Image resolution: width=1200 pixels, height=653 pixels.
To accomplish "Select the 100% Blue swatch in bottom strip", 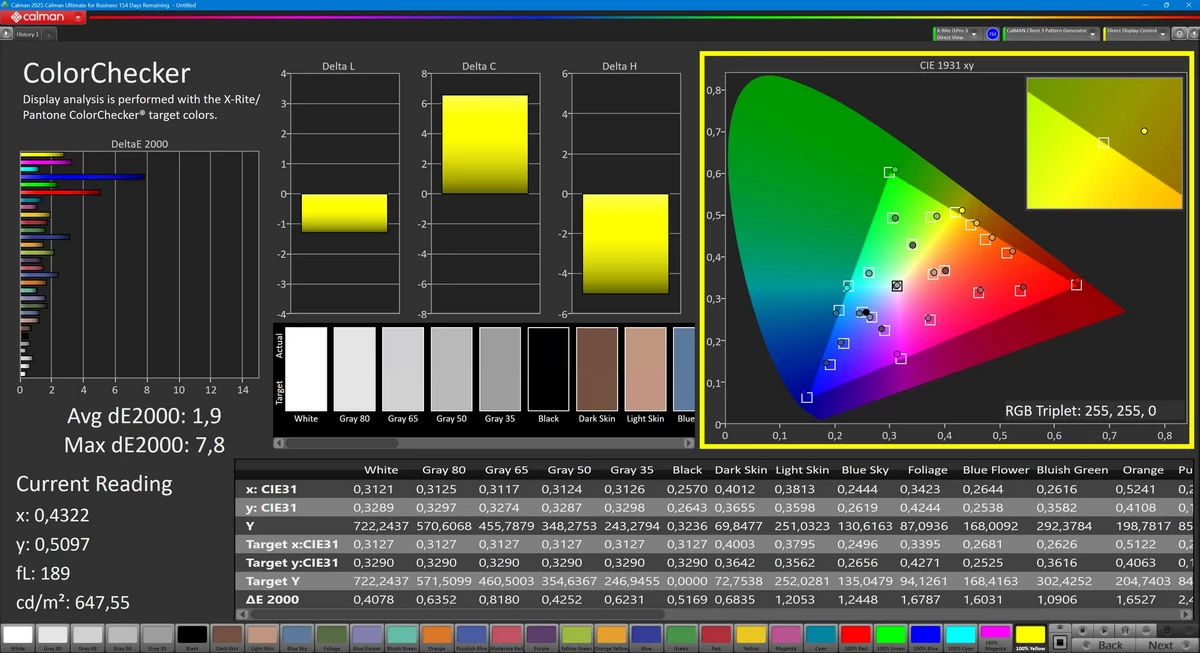I will pyautogui.click(x=925, y=636).
